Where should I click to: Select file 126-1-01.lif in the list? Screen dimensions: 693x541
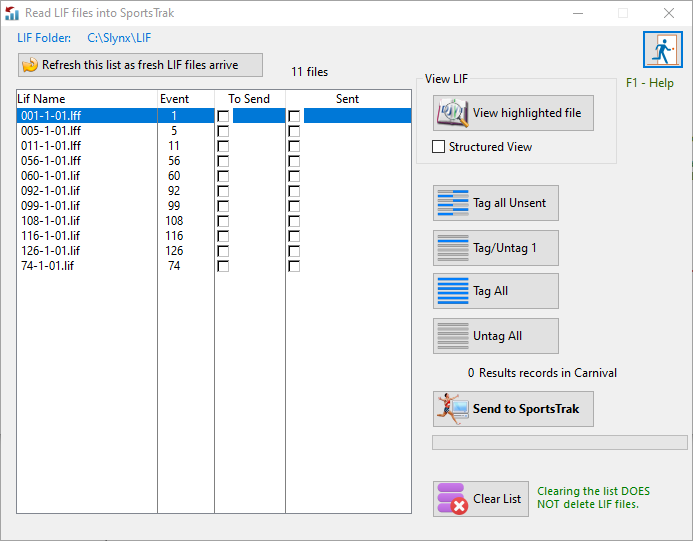click(50, 251)
